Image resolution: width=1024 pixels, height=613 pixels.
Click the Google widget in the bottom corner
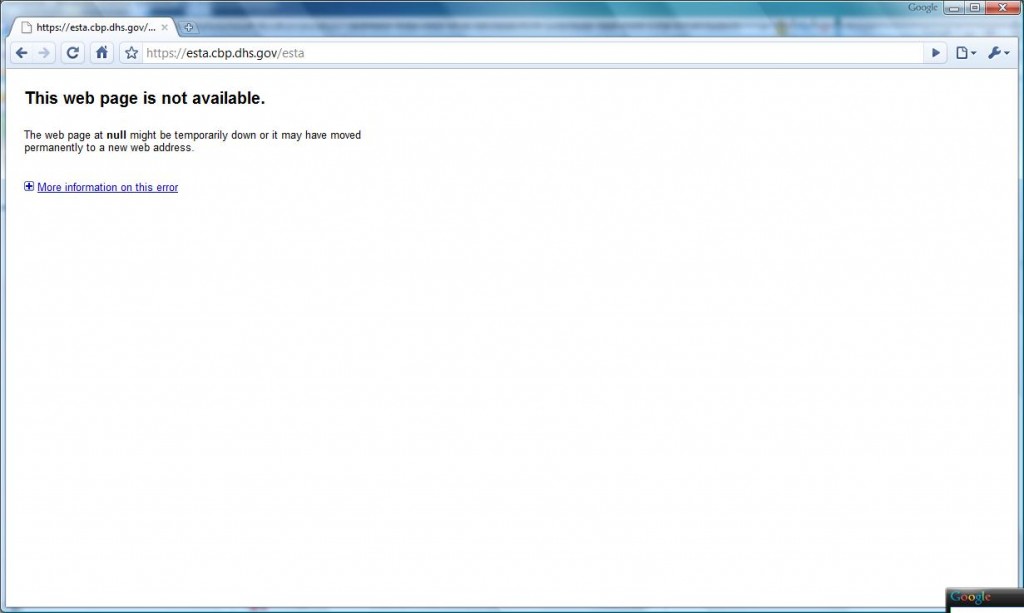pyautogui.click(x=968, y=596)
